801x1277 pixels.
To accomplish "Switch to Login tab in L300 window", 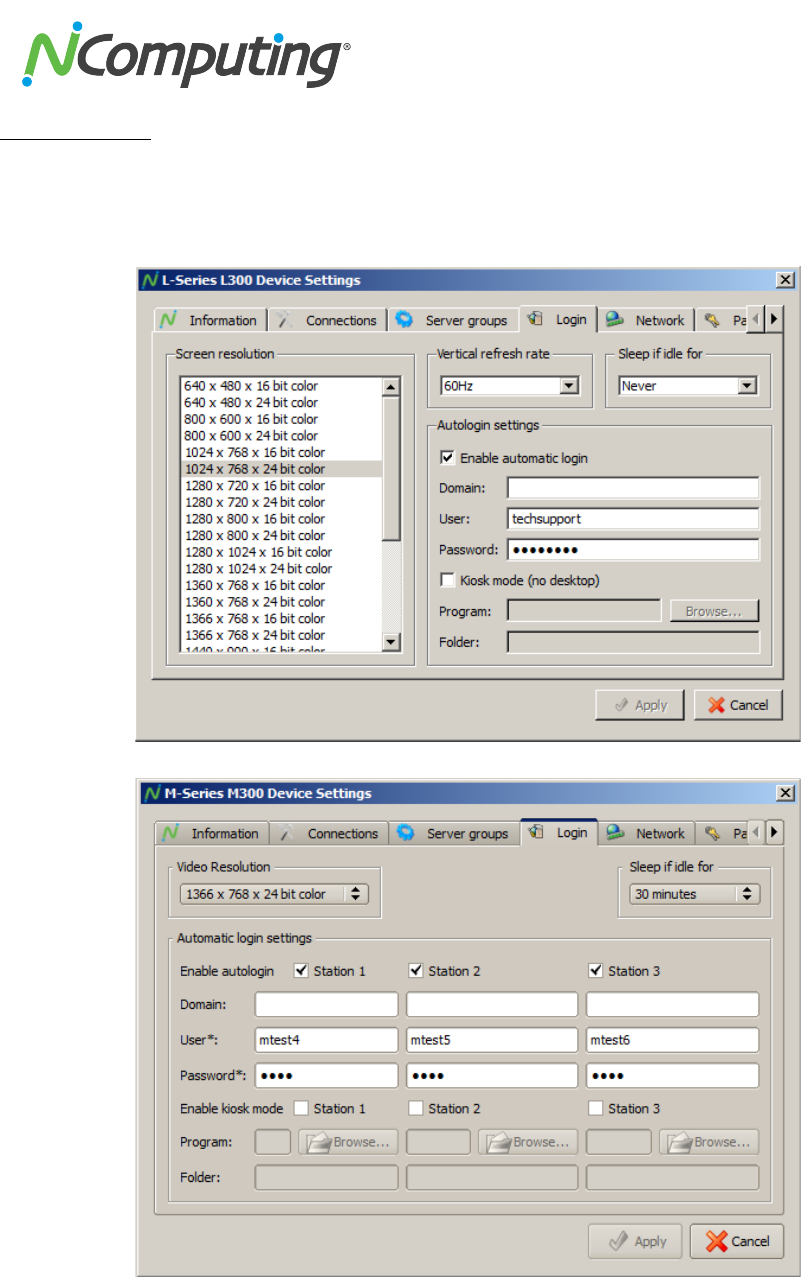I will tap(558, 319).
